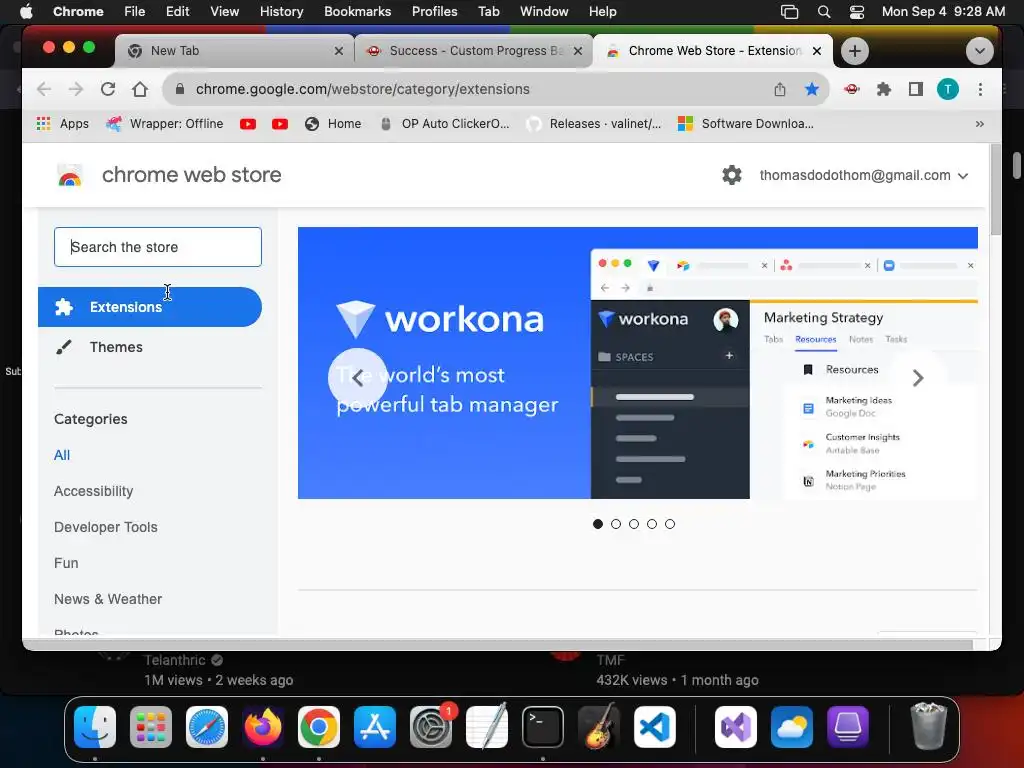Viewport: 1024px width, 768px height.
Task: Launch Firefox from the Dock
Action: 263,726
